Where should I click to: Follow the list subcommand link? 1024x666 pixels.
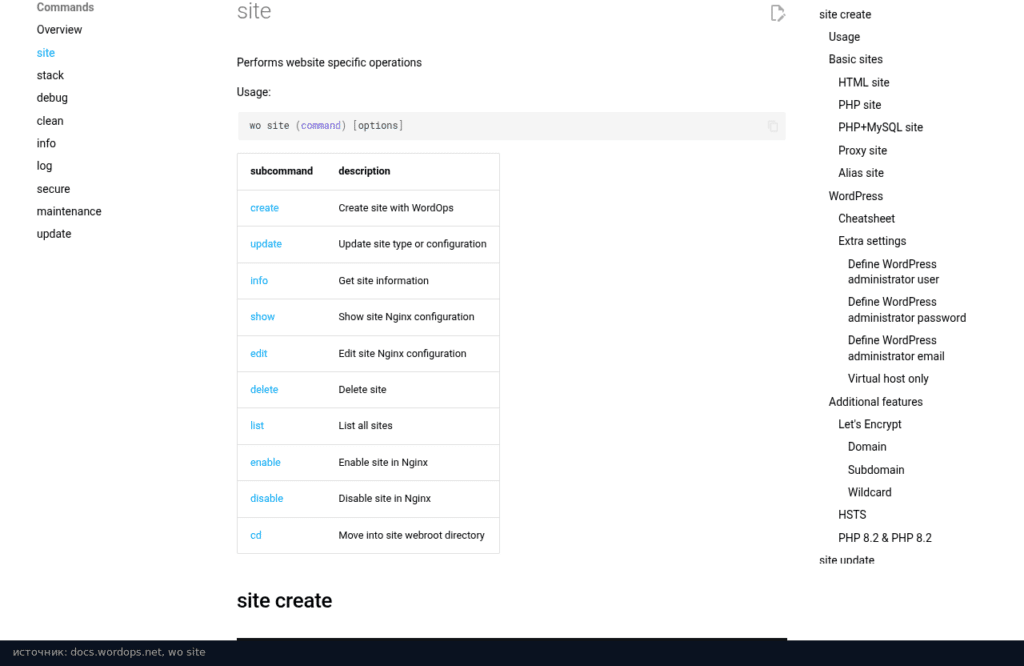pyautogui.click(x=257, y=426)
